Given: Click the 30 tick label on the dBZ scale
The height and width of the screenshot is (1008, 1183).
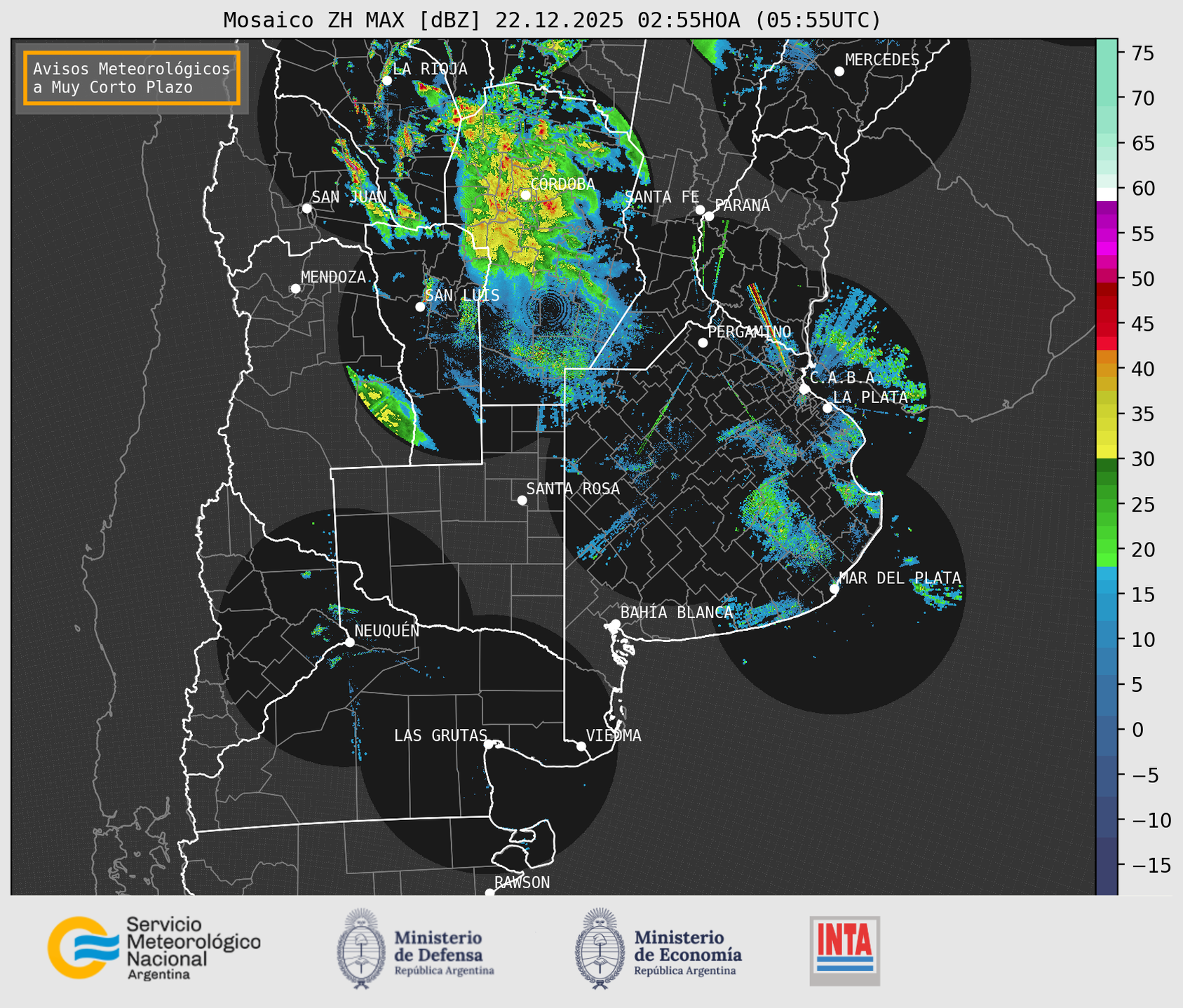Looking at the screenshot, I should [1142, 459].
